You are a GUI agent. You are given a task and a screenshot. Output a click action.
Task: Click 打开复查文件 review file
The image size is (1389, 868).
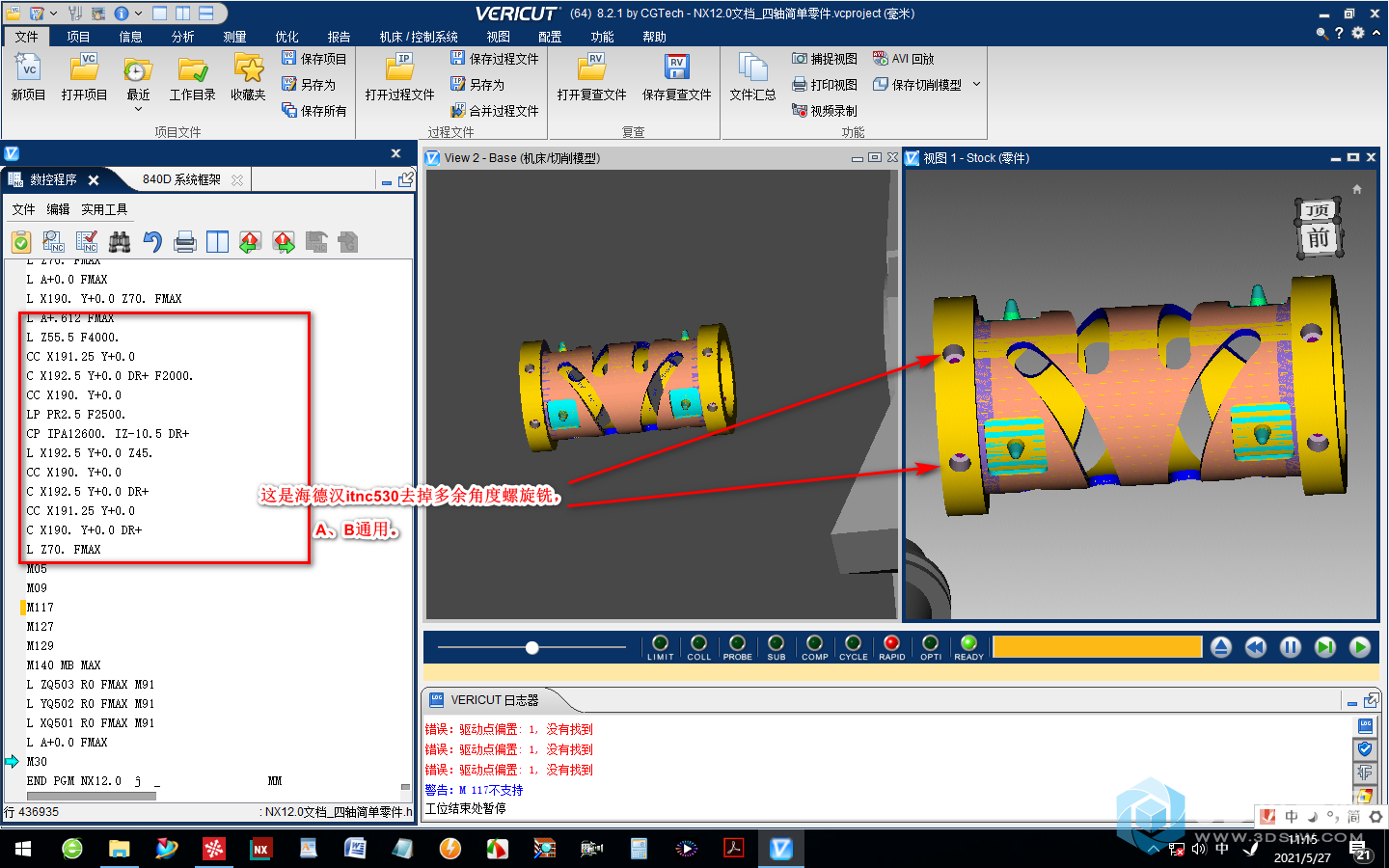coord(591,77)
